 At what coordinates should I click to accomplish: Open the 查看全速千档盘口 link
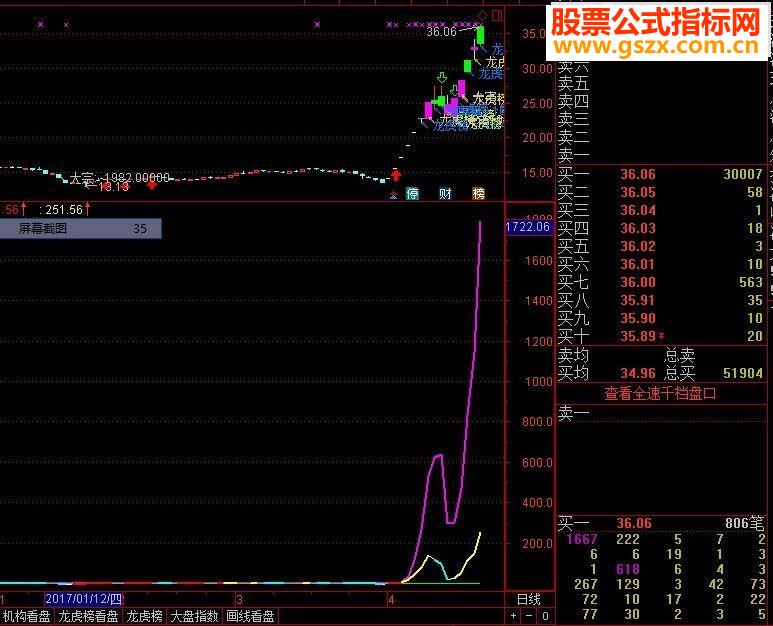(660, 394)
